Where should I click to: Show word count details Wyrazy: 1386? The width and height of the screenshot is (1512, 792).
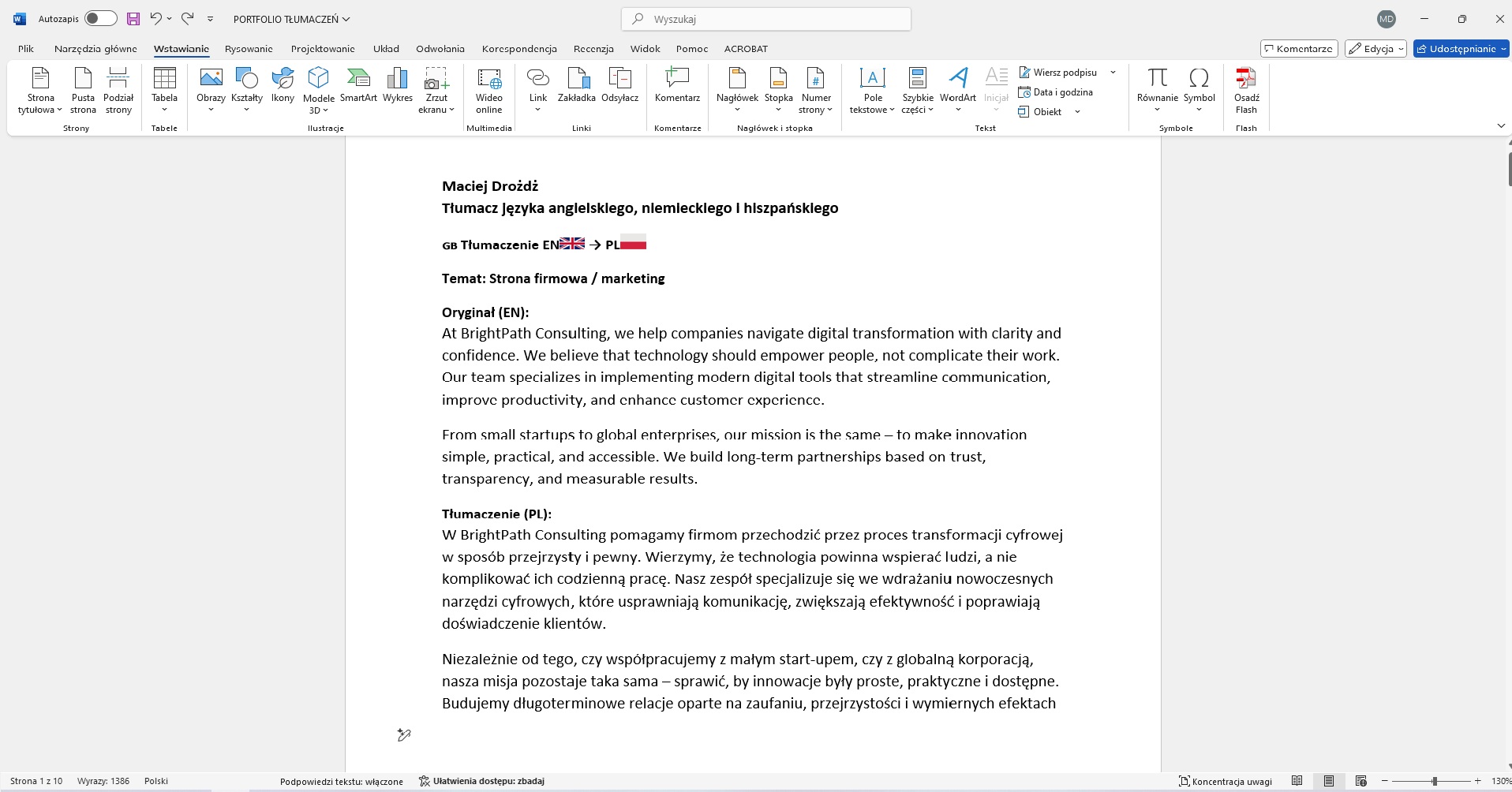coord(103,782)
